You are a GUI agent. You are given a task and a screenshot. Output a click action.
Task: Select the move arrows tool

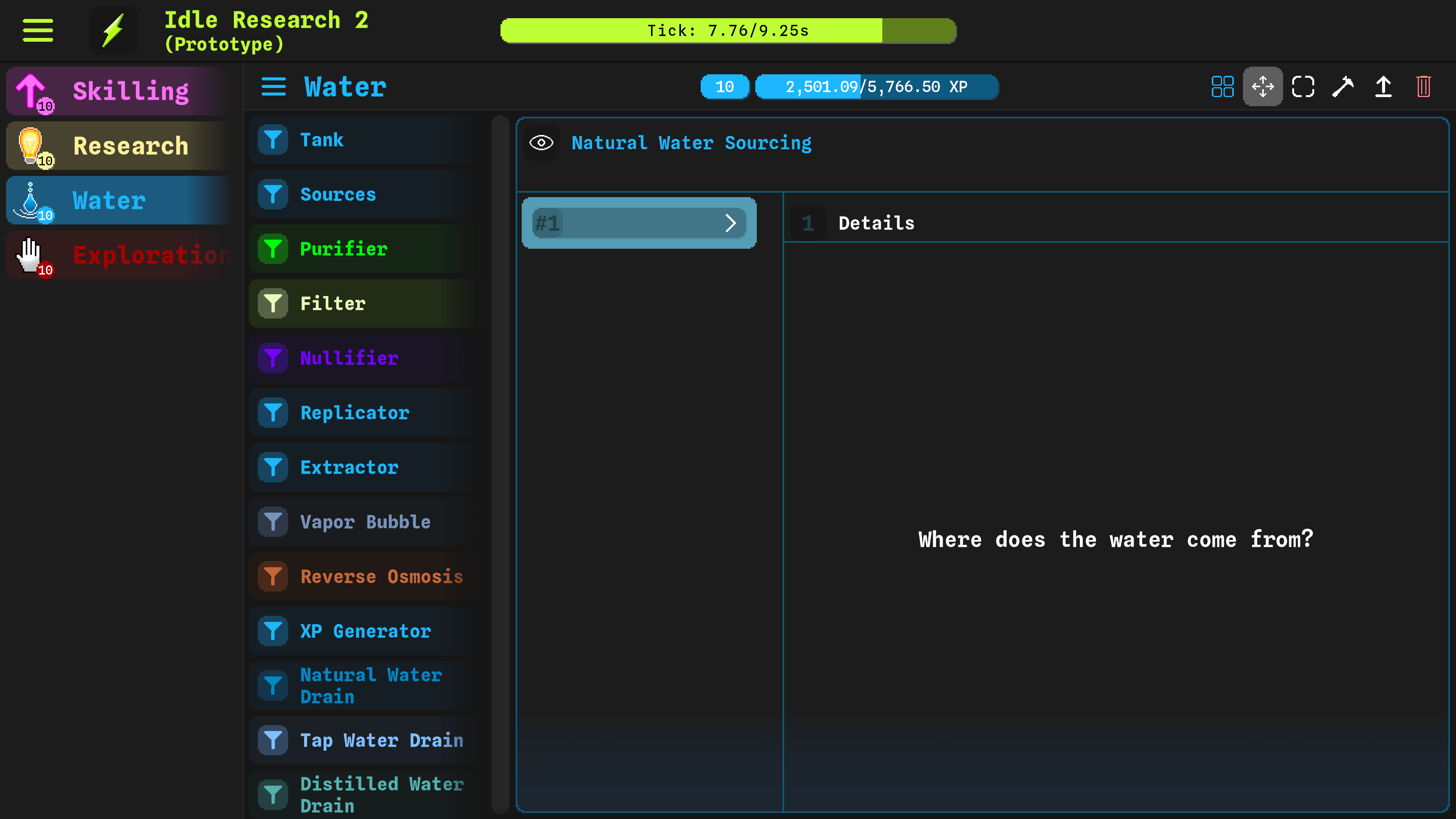click(1262, 87)
